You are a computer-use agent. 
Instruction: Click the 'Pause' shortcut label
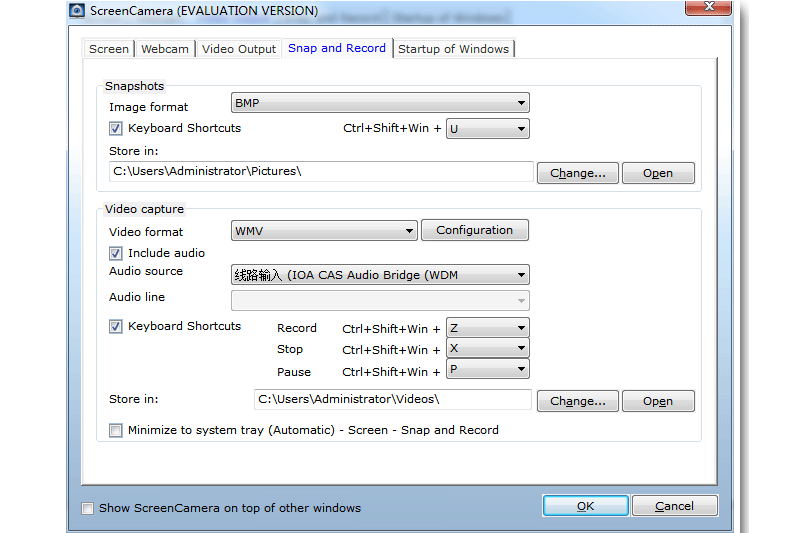[294, 372]
